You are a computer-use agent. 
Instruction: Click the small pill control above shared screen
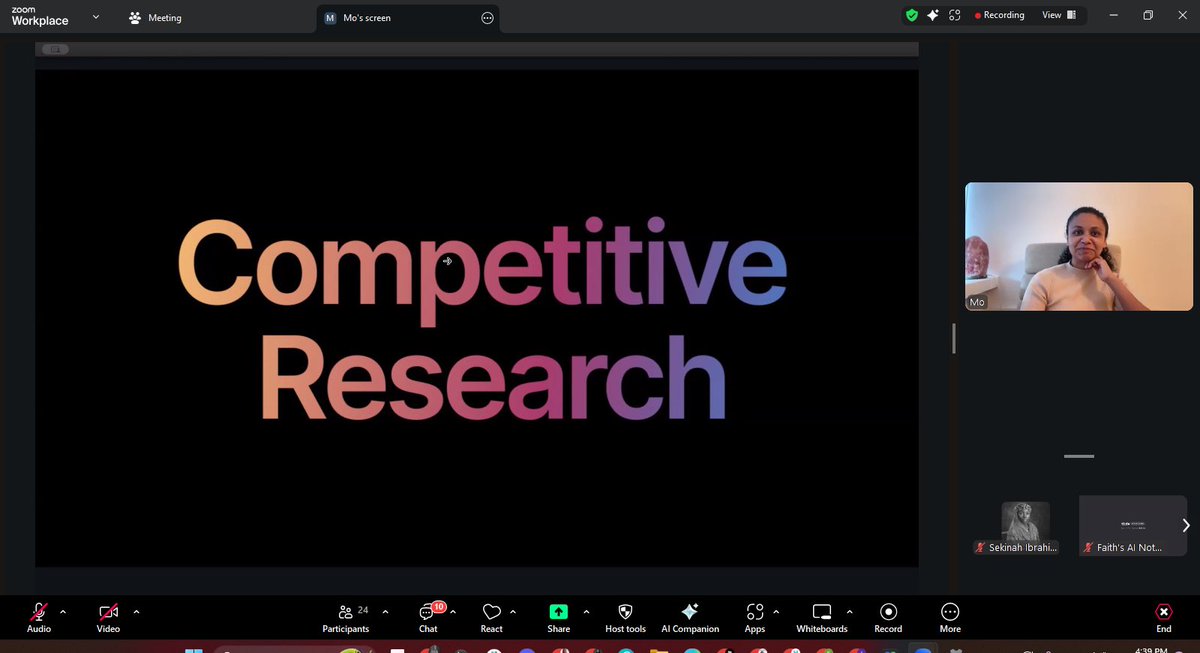(x=55, y=49)
